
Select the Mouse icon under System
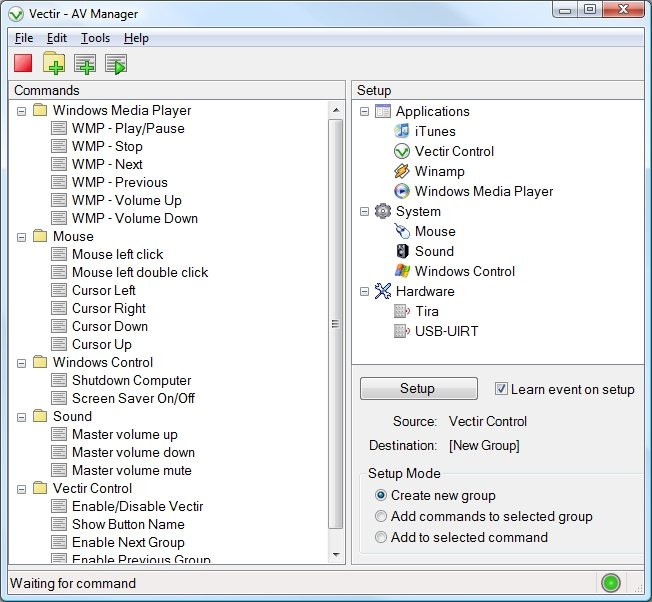[x=402, y=231]
